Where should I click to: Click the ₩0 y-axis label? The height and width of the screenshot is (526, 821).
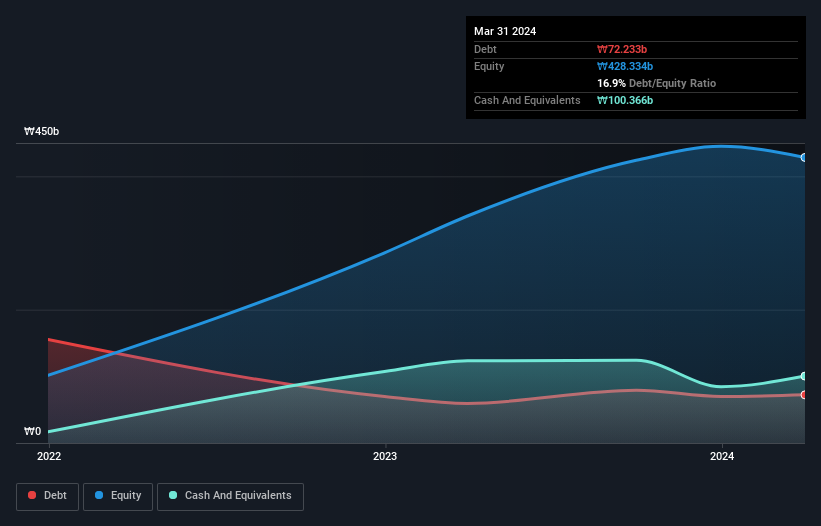32,431
